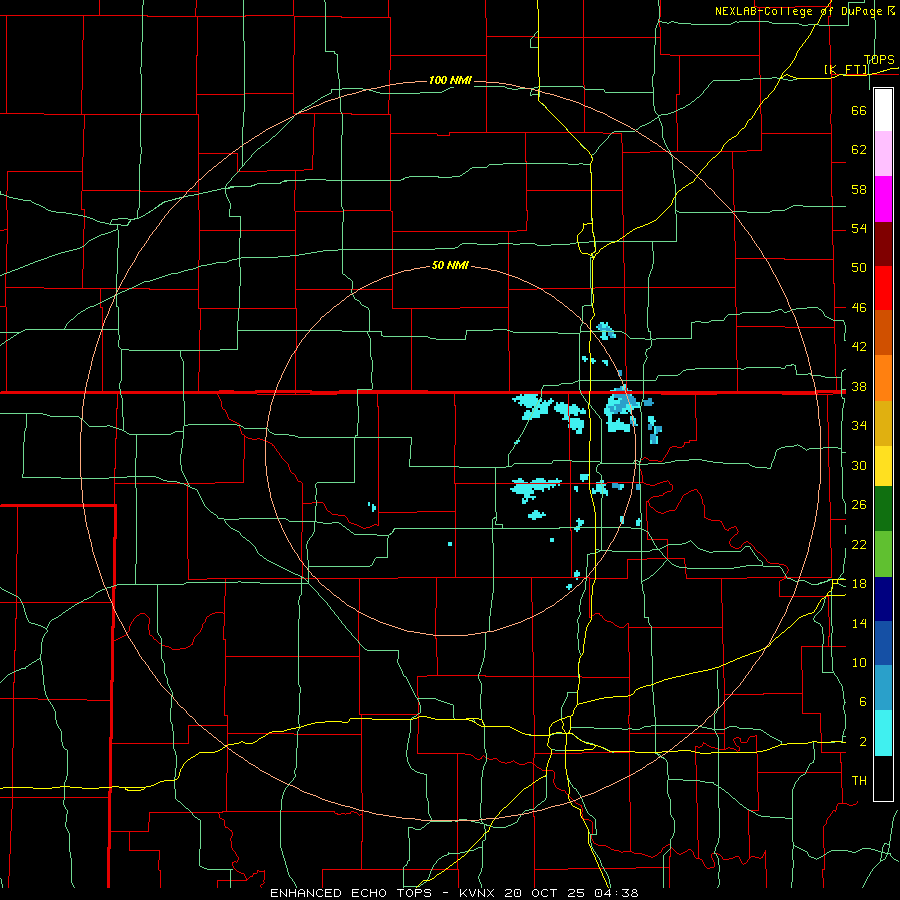Click the 6 legend value
Image resolution: width=900 pixels, height=900 pixels.
(862, 702)
